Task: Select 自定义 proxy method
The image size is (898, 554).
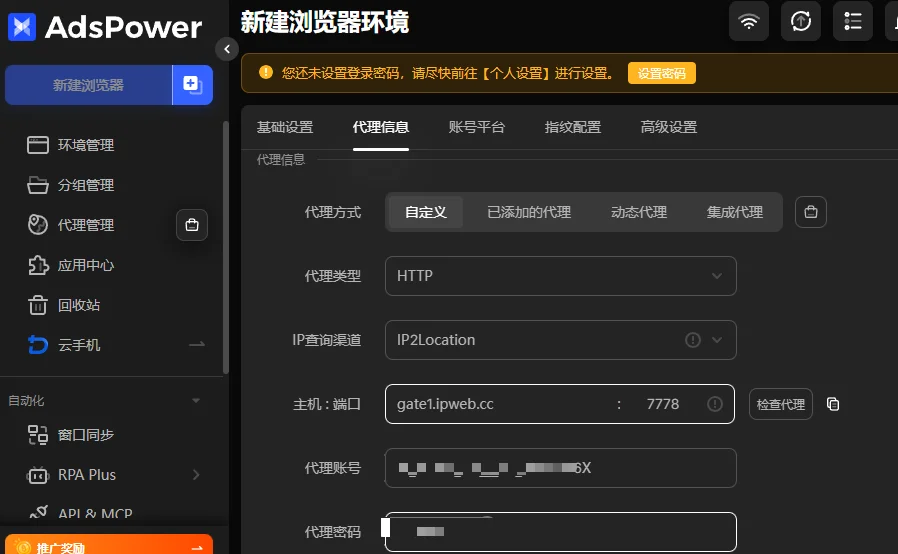Action: pyautogui.click(x=426, y=212)
